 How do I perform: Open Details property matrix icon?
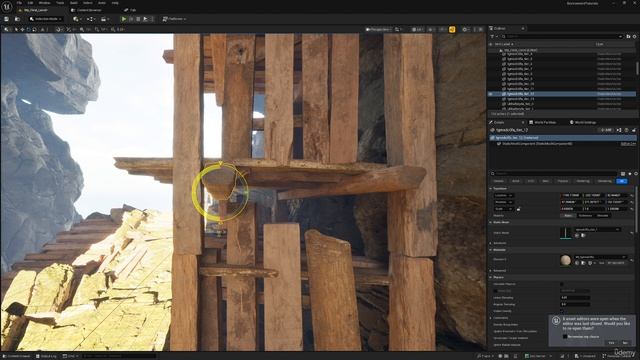pos(623,173)
